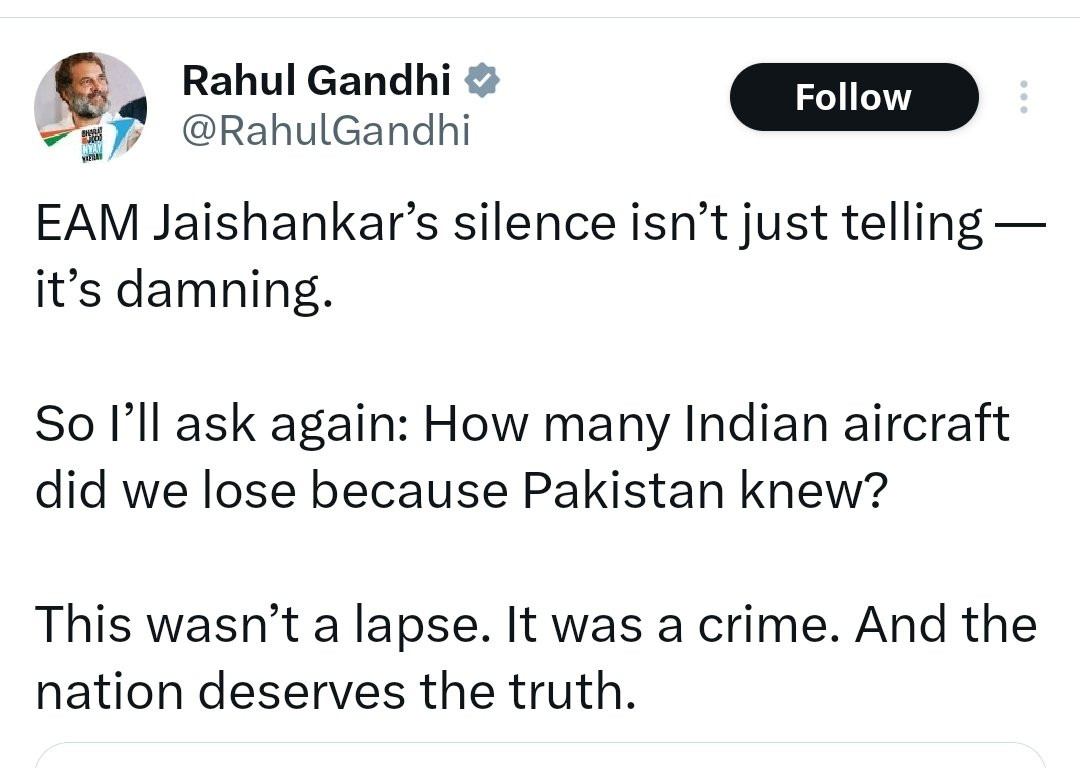Open the @RahulGandhi handle link
The image size is (1080, 768).
[x=326, y=130]
